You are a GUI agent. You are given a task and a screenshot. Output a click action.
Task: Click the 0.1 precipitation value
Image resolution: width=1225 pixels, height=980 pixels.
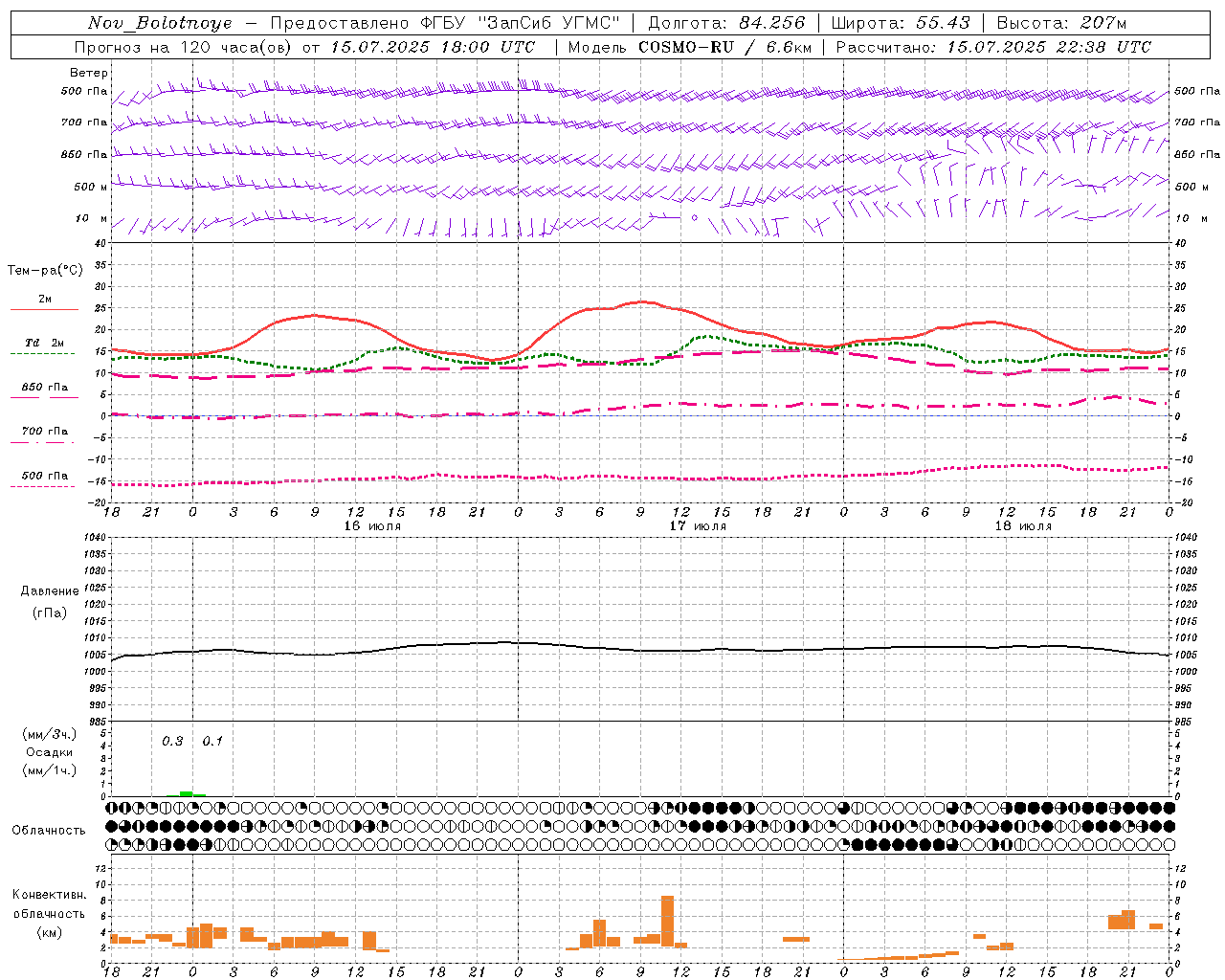(x=212, y=741)
